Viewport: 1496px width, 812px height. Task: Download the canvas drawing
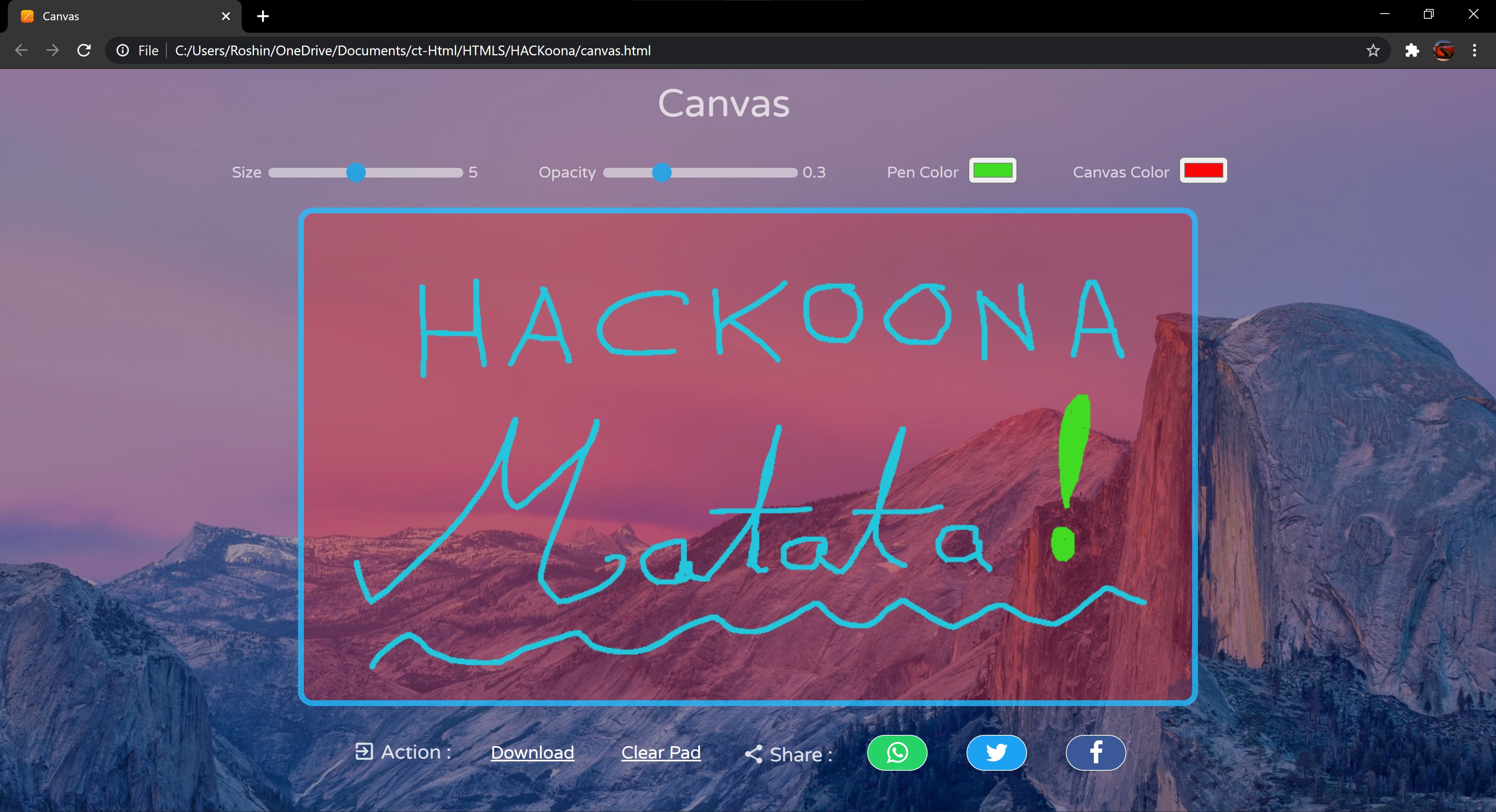532,753
